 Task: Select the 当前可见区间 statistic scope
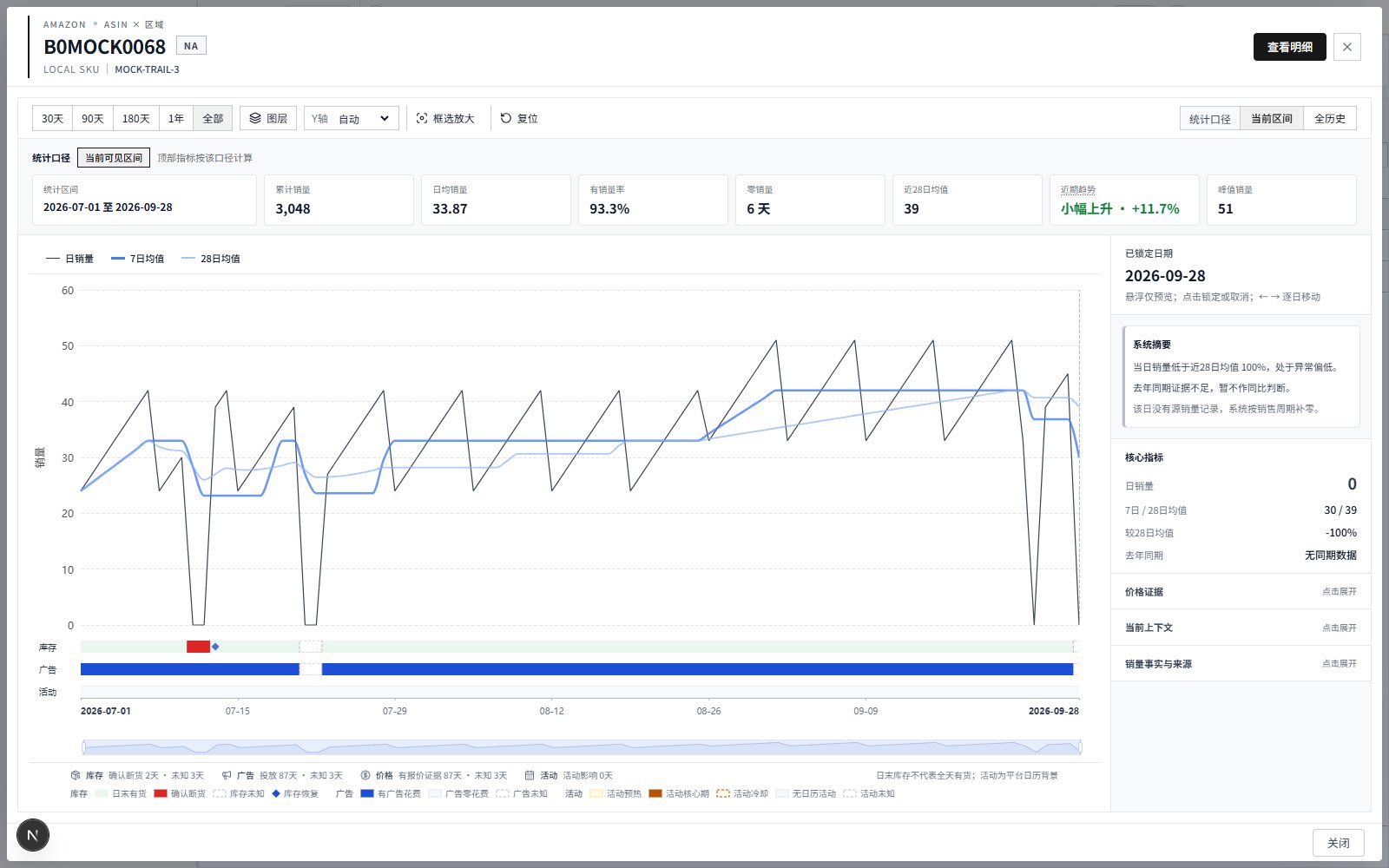pos(114,158)
